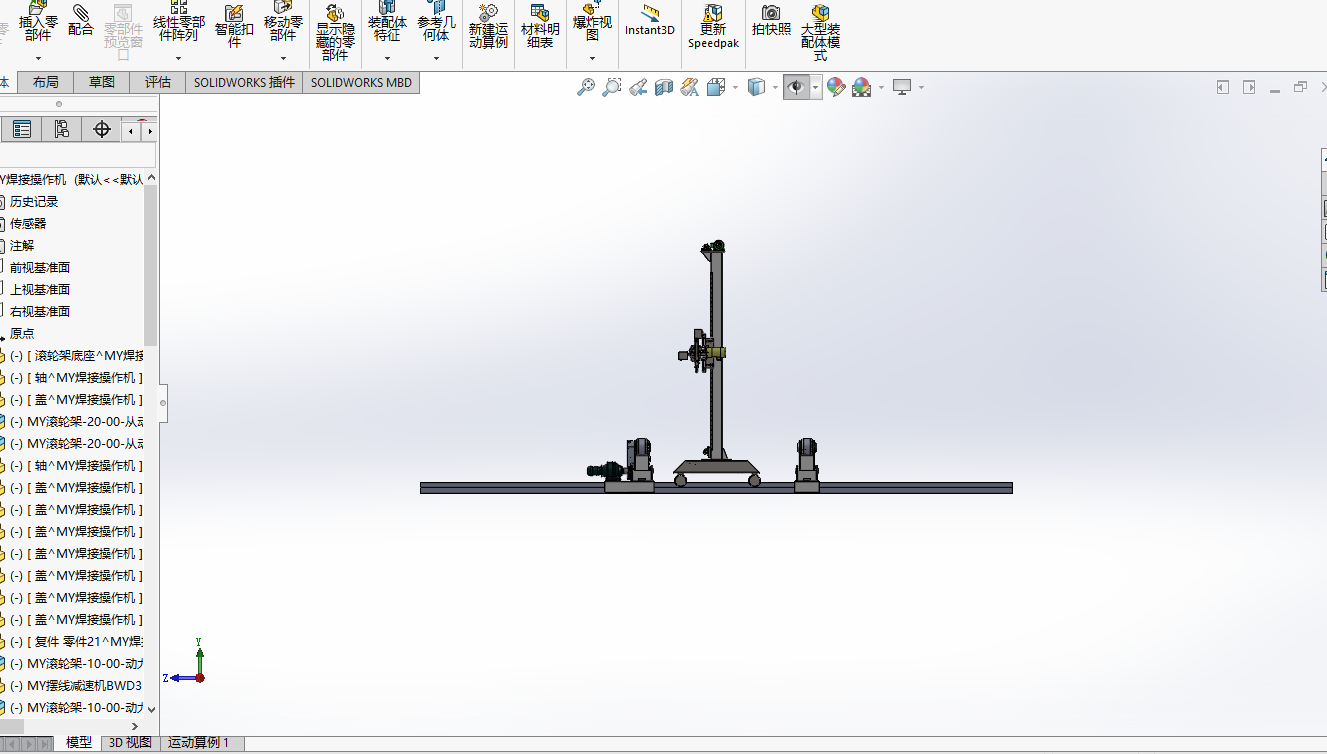The width and height of the screenshot is (1327, 754).
Task: Select the 模型 bottom tab
Action: point(79,743)
